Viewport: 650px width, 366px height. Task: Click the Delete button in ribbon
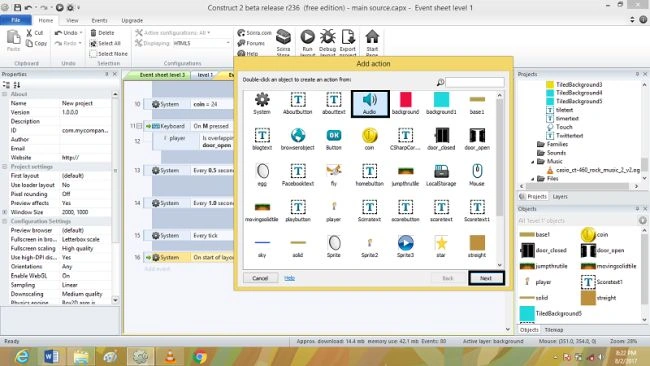(x=102, y=33)
